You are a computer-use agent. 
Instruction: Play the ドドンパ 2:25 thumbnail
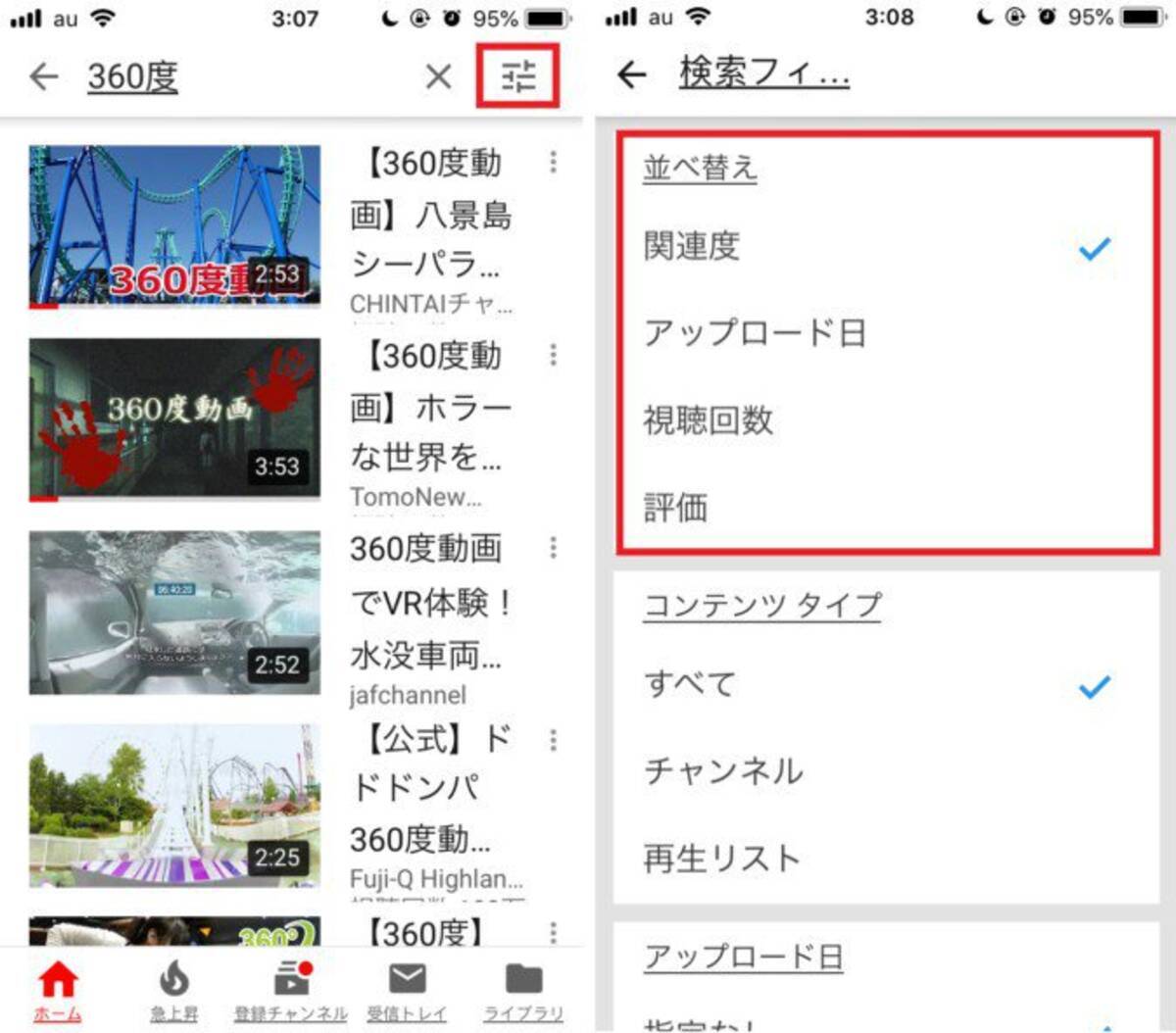tap(174, 806)
